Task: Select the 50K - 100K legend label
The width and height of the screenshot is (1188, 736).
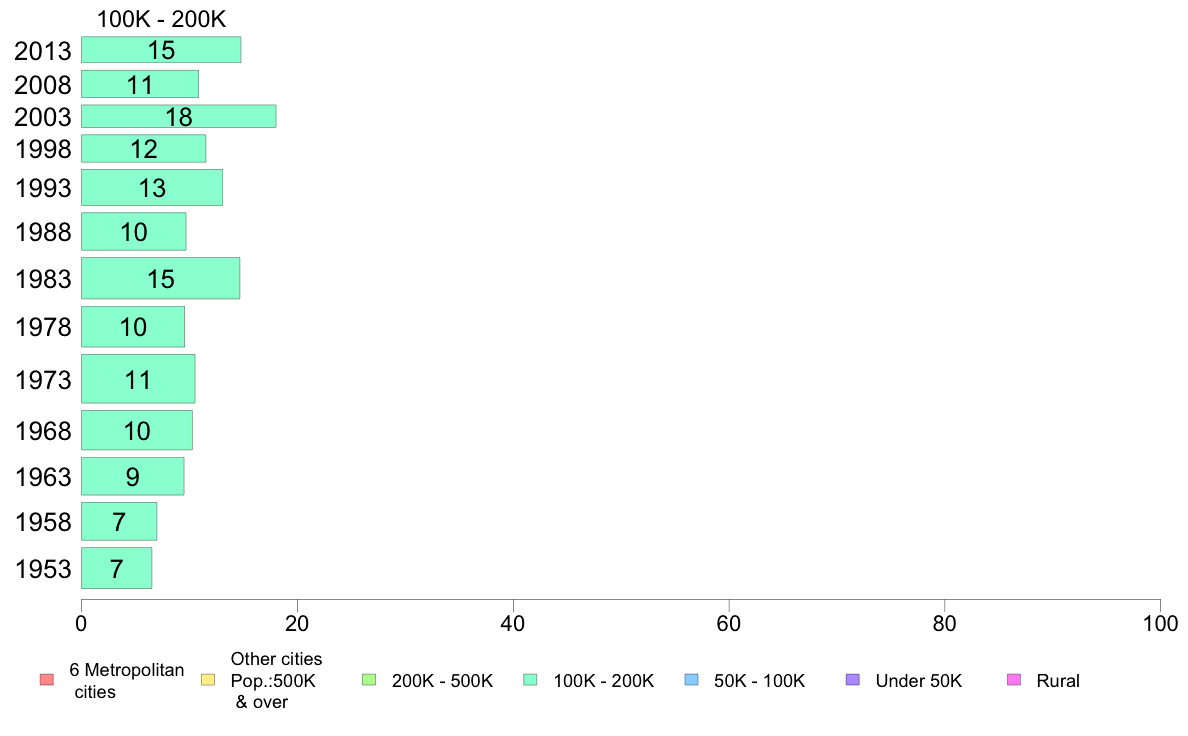Action: click(759, 681)
